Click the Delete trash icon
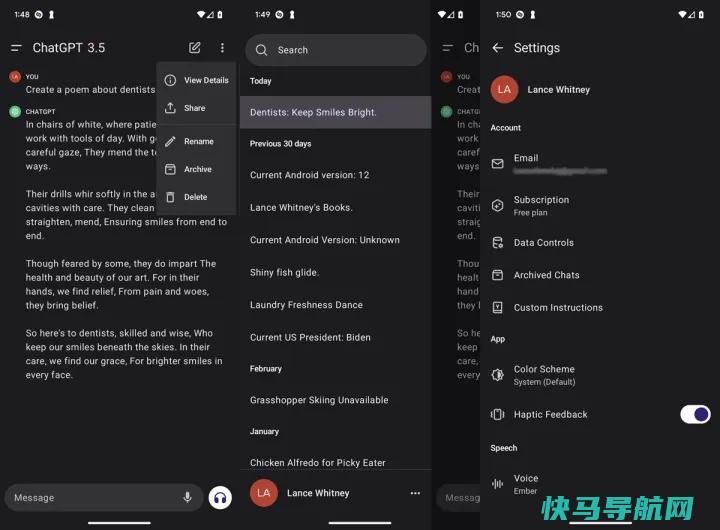The height and width of the screenshot is (530, 720). tap(170, 197)
